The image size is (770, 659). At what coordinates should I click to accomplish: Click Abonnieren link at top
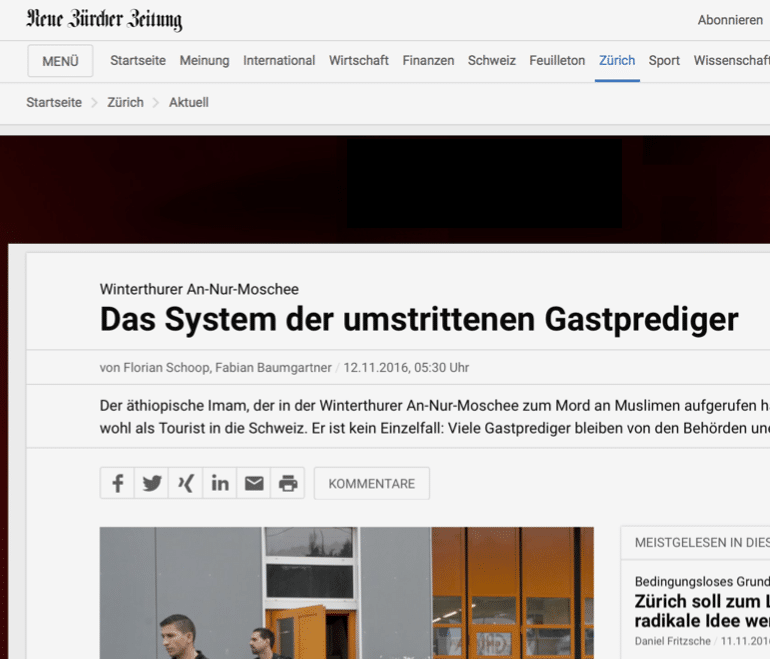pos(730,20)
